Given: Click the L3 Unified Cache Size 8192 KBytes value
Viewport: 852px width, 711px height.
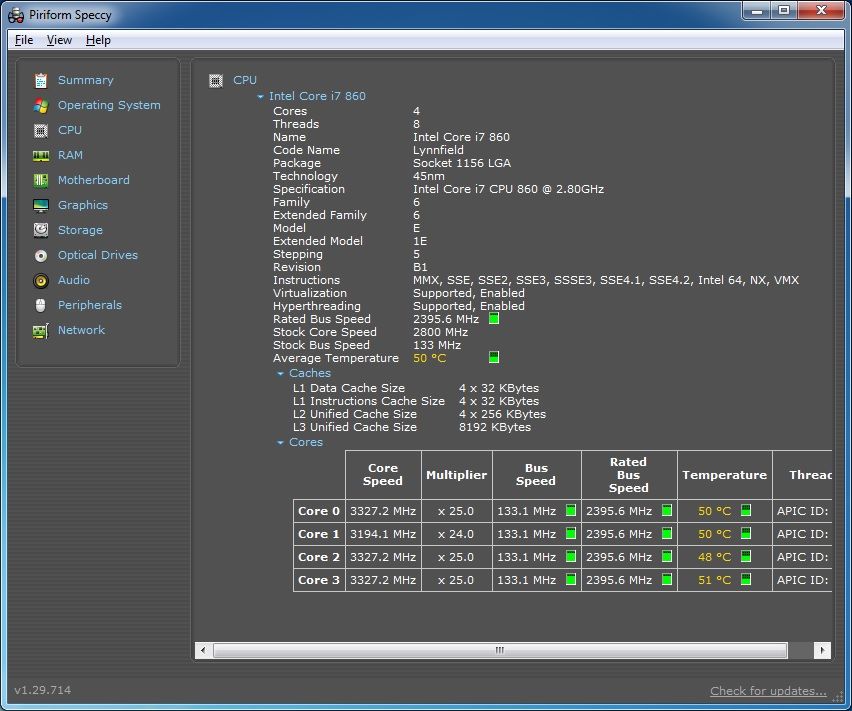Looking at the screenshot, I should point(495,427).
